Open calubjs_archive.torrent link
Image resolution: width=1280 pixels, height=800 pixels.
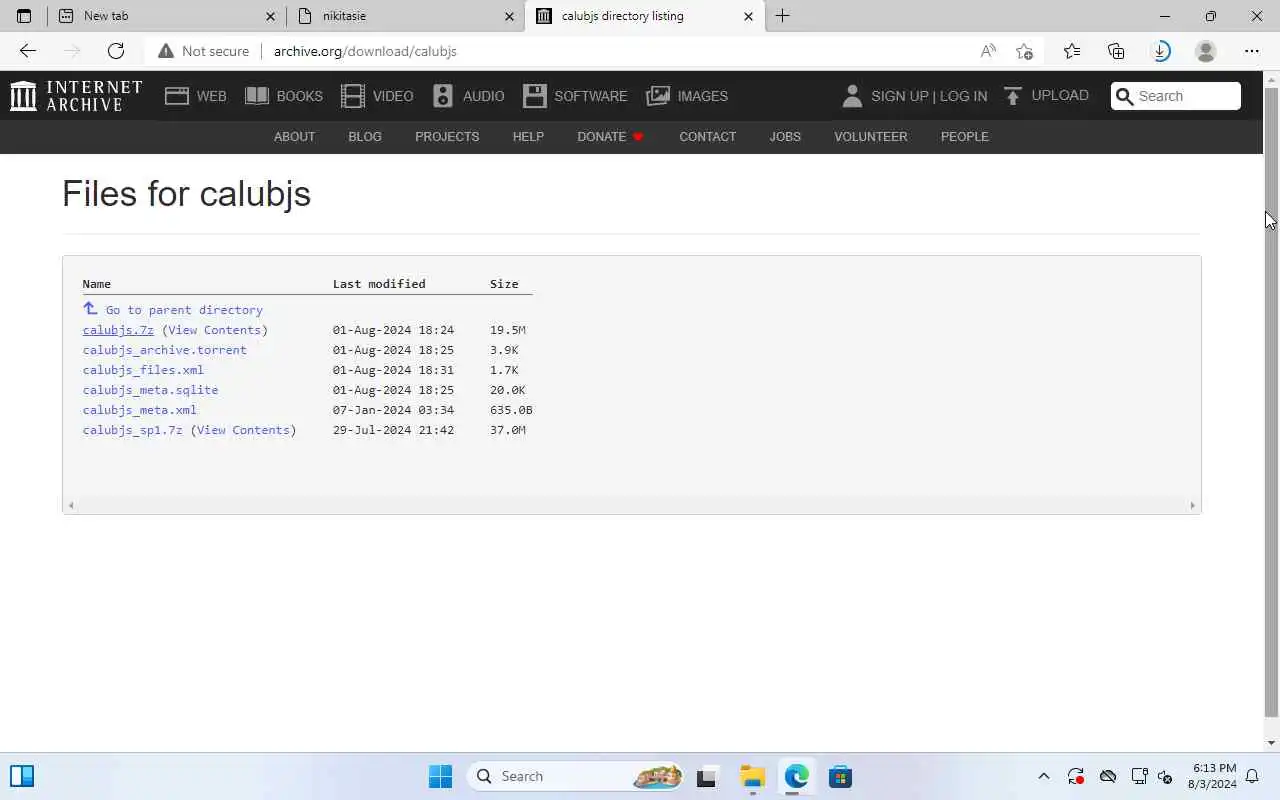point(165,350)
